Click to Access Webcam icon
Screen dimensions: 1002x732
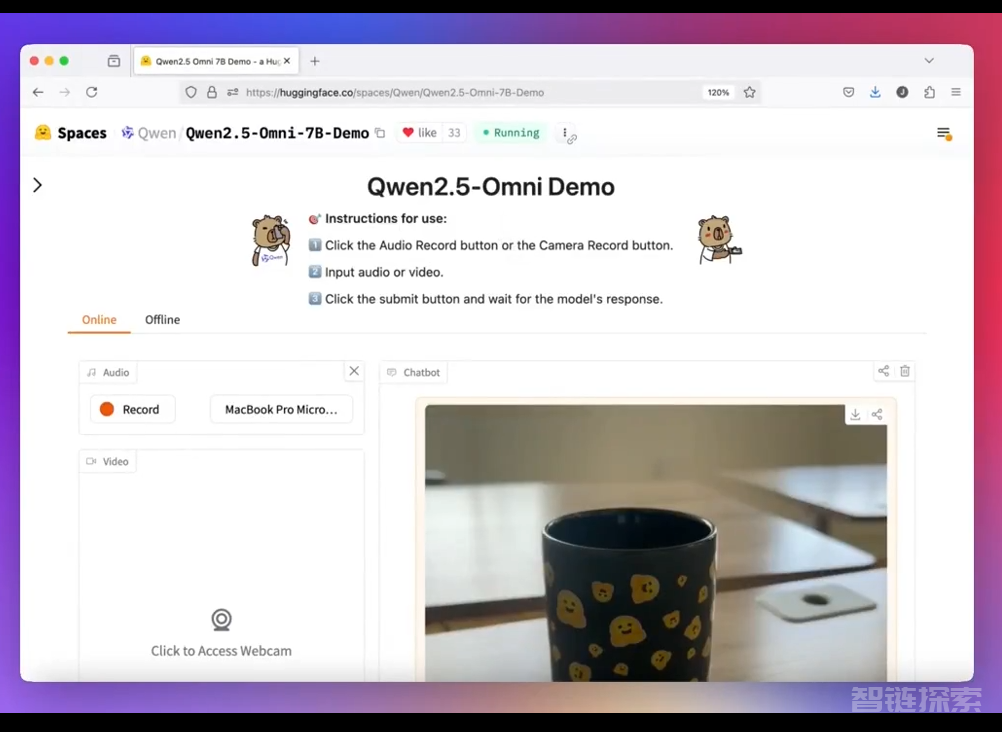pyautogui.click(x=221, y=620)
